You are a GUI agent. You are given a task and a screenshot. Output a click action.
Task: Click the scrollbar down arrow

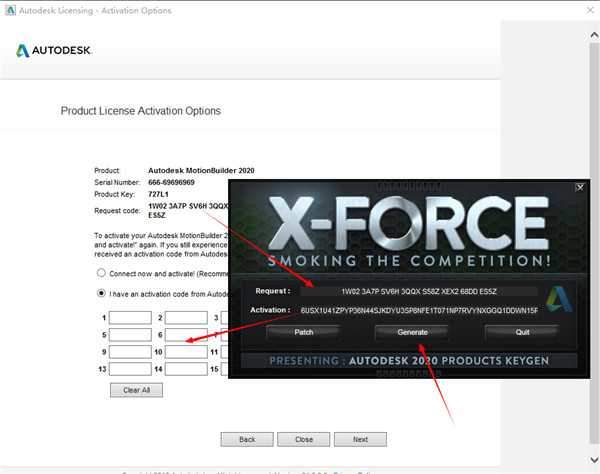(594, 459)
